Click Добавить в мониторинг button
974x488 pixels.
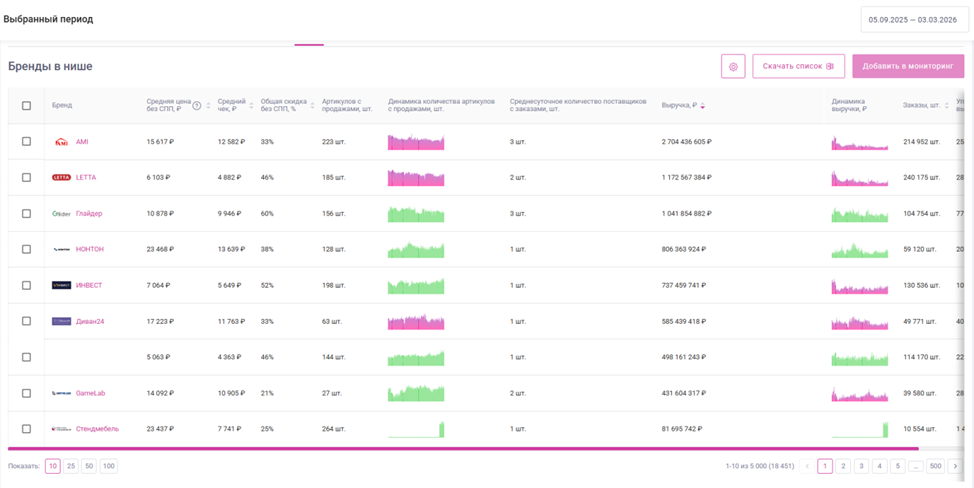click(908, 66)
